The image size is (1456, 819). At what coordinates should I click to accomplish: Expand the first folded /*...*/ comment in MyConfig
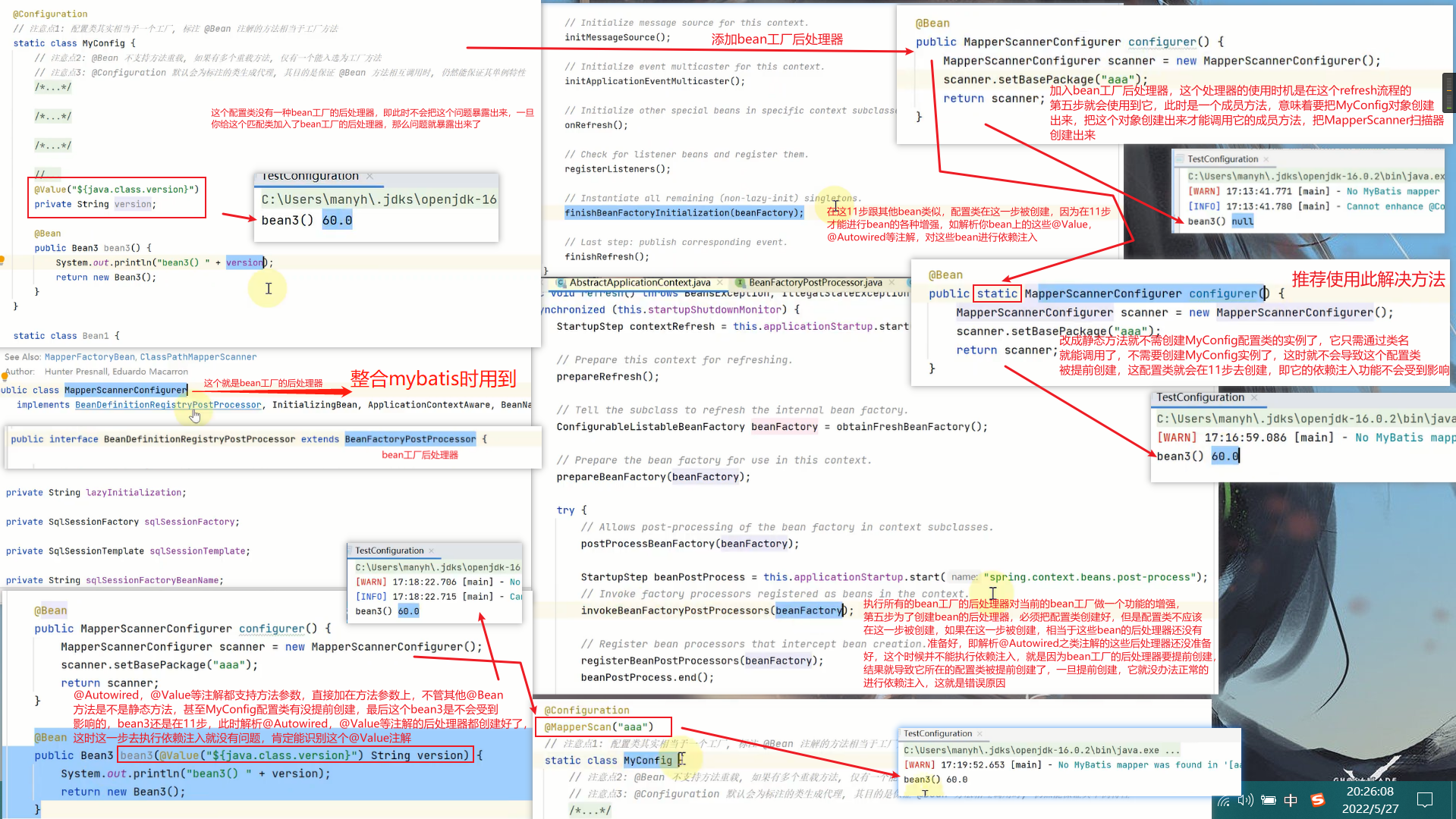[53, 87]
